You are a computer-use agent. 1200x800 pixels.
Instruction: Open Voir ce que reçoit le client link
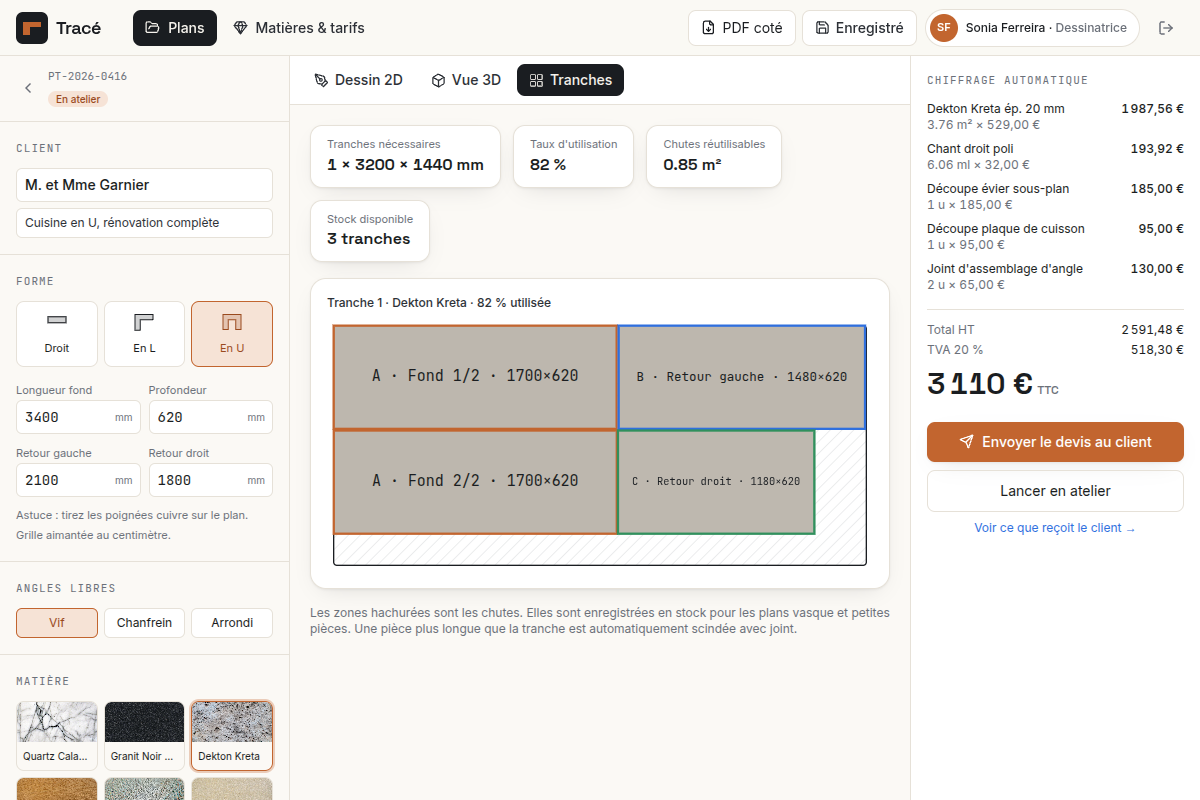[1055, 528]
